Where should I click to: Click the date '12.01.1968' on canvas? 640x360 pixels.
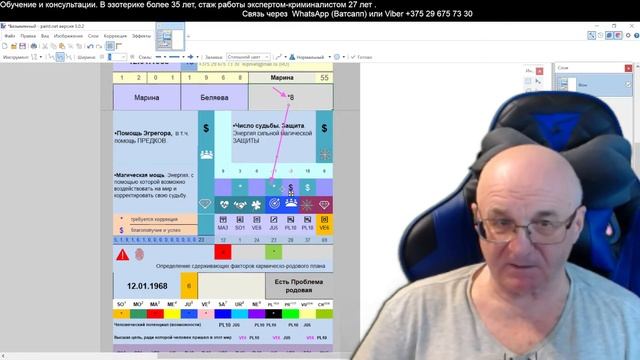tap(147, 286)
